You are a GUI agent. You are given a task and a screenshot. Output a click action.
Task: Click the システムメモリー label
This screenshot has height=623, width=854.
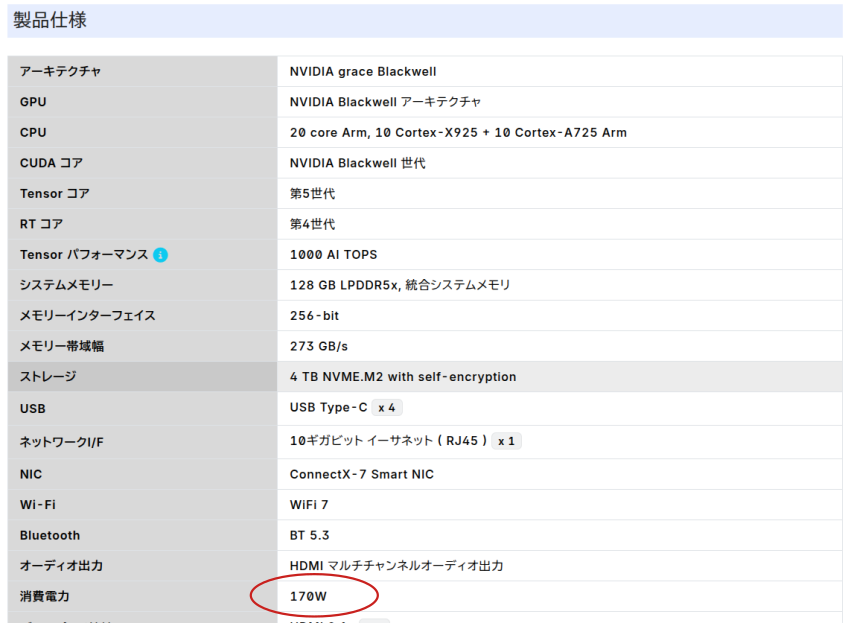66,285
